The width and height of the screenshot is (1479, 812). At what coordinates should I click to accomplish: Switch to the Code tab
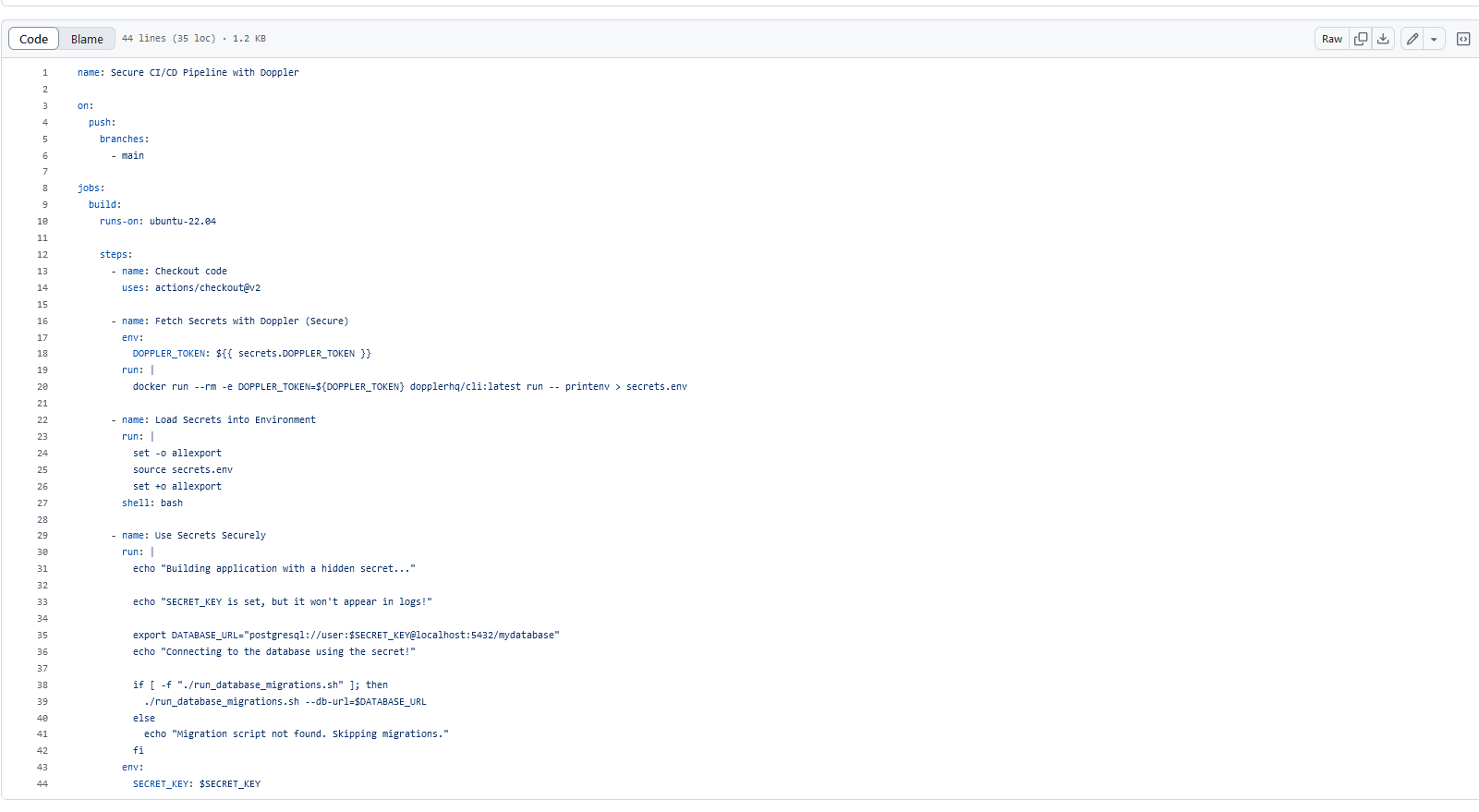(x=33, y=39)
